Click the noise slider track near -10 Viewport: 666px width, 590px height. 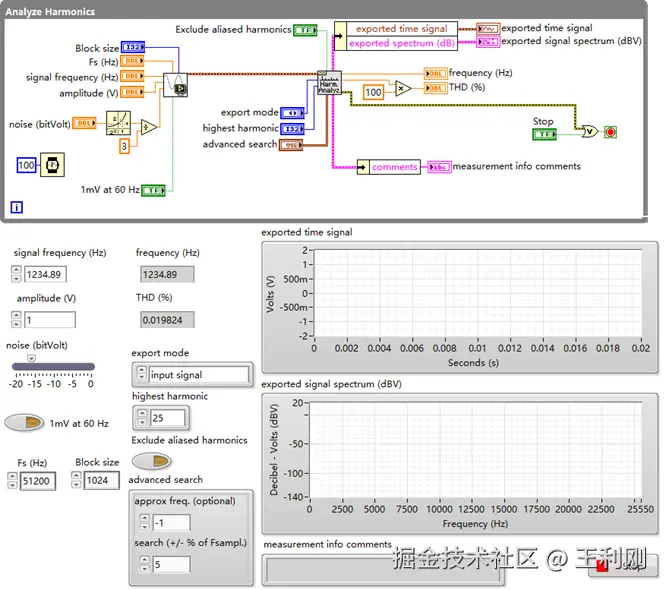(54, 367)
